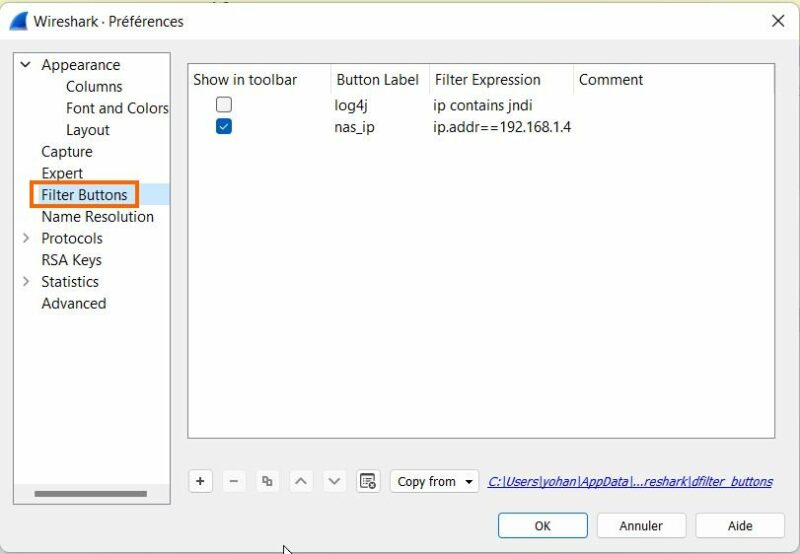Copy the selected filter entry icon
The width and height of the screenshot is (800, 554).
click(267, 481)
